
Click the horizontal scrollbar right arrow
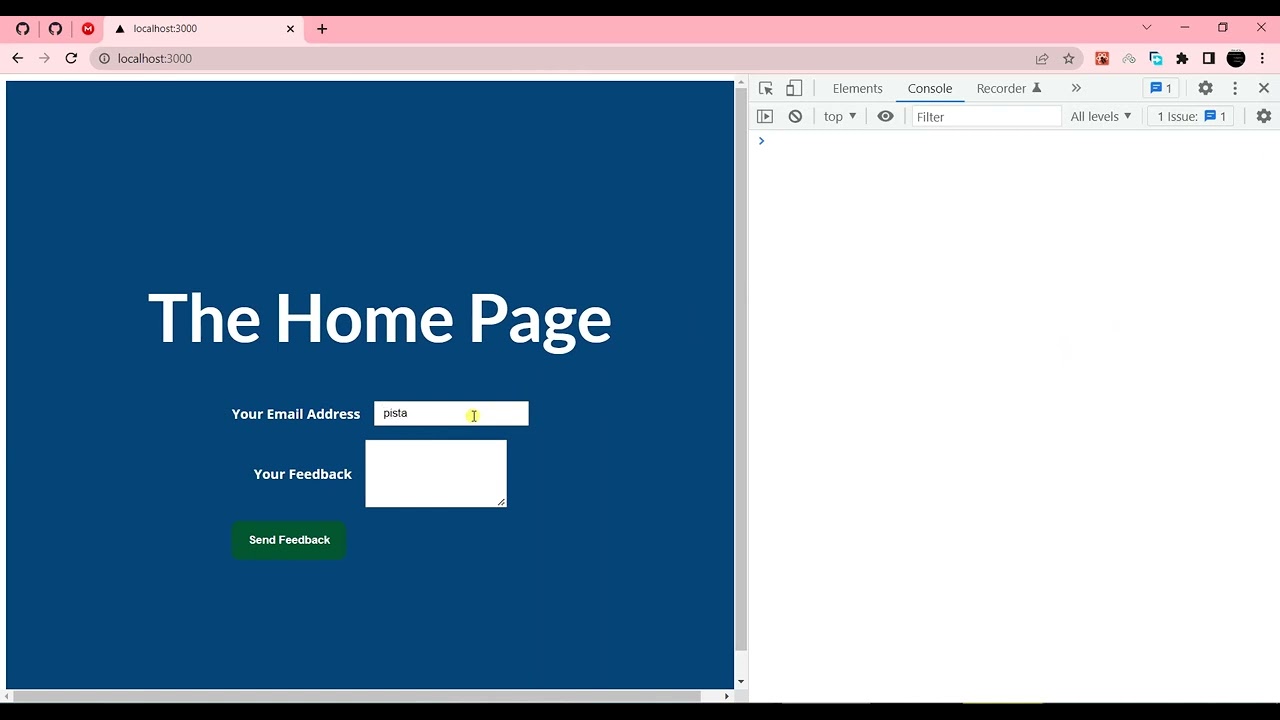tap(727, 696)
